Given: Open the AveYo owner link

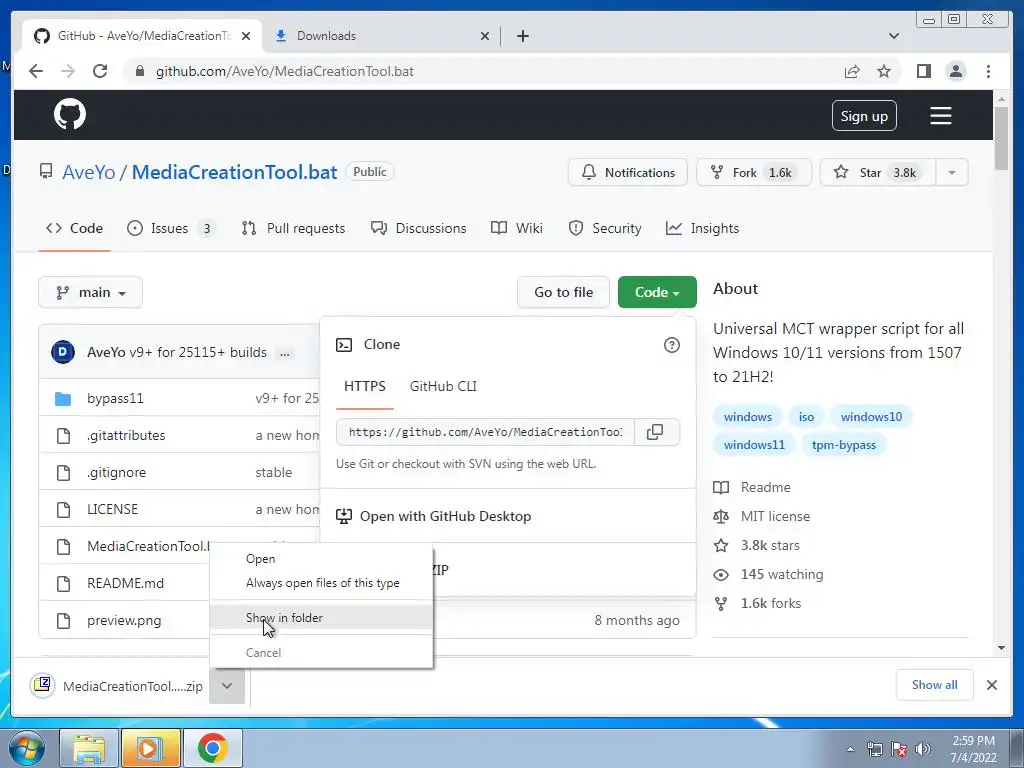Looking at the screenshot, I should pos(88,172).
